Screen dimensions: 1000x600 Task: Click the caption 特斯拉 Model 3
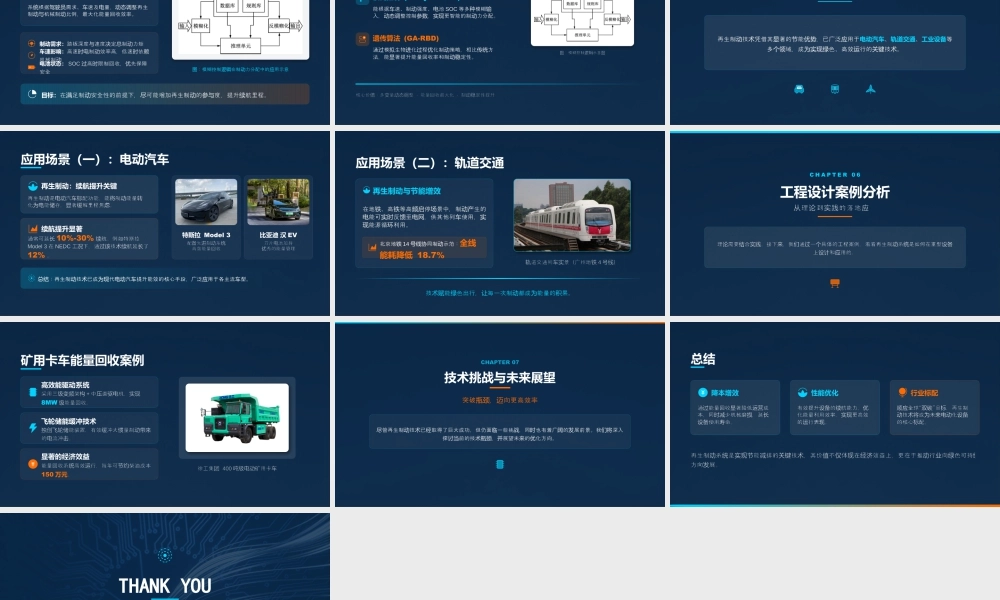206,235
